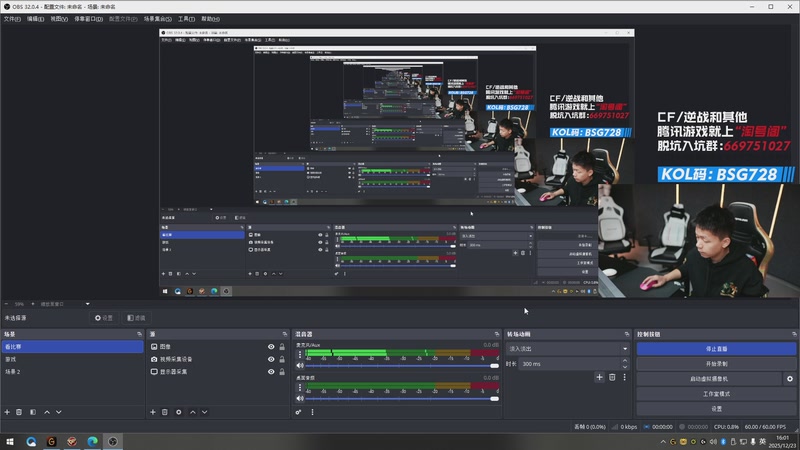Toggle lock on 显示器采集 source
800x450 pixels.
pyautogui.click(x=282, y=372)
